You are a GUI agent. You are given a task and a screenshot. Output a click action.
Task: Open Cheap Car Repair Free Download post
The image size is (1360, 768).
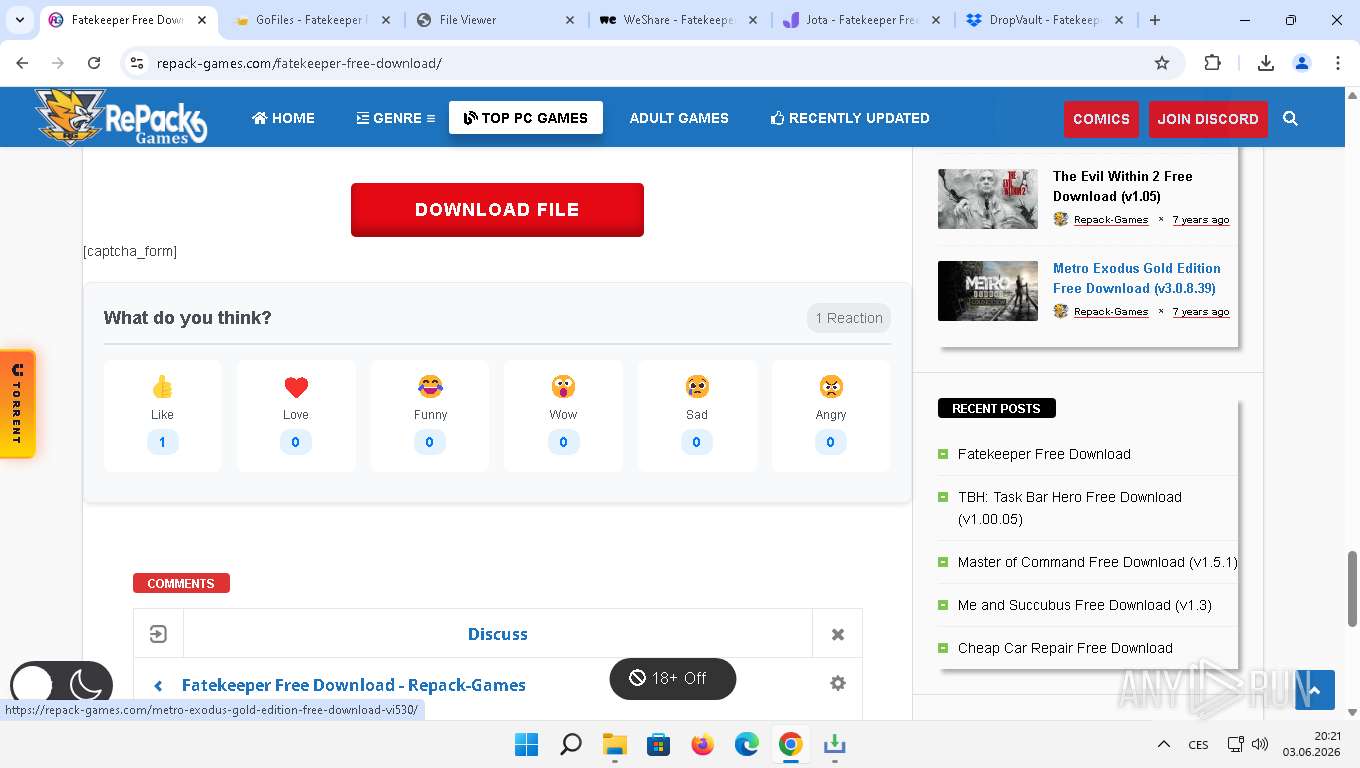(1065, 648)
